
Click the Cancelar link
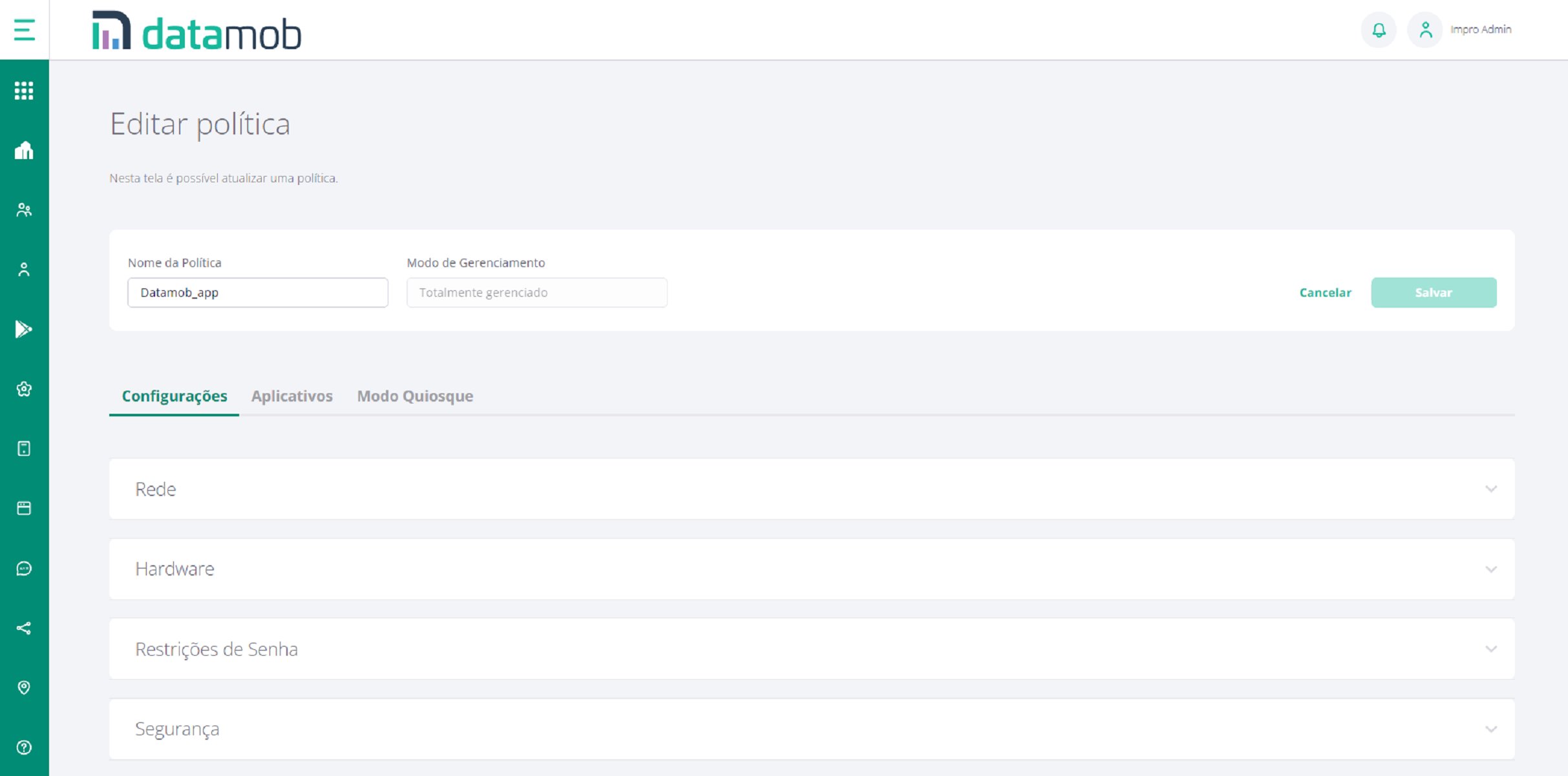(1325, 292)
